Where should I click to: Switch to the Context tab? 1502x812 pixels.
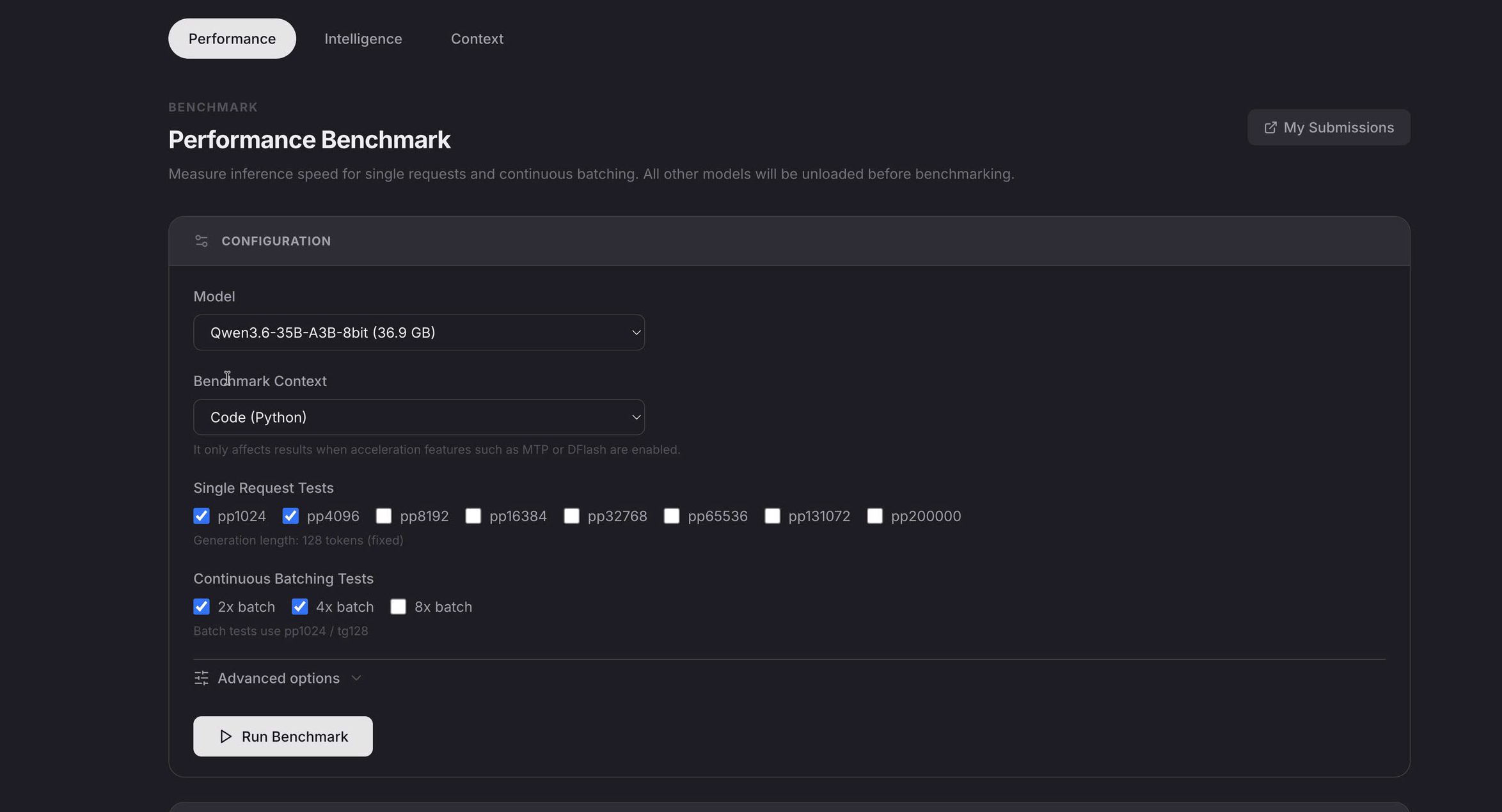pyautogui.click(x=477, y=38)
